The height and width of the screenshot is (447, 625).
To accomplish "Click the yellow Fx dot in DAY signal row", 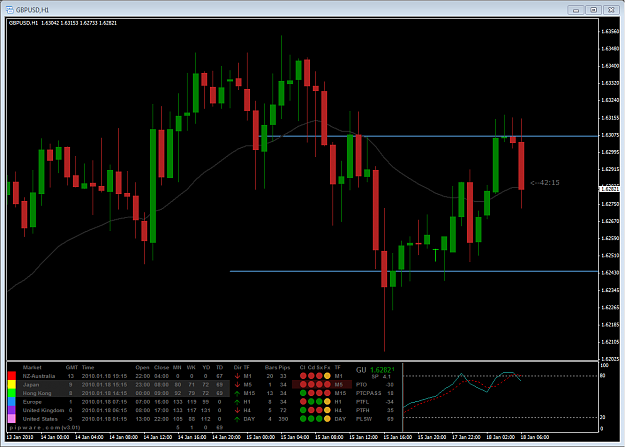I will coord(327,419).
